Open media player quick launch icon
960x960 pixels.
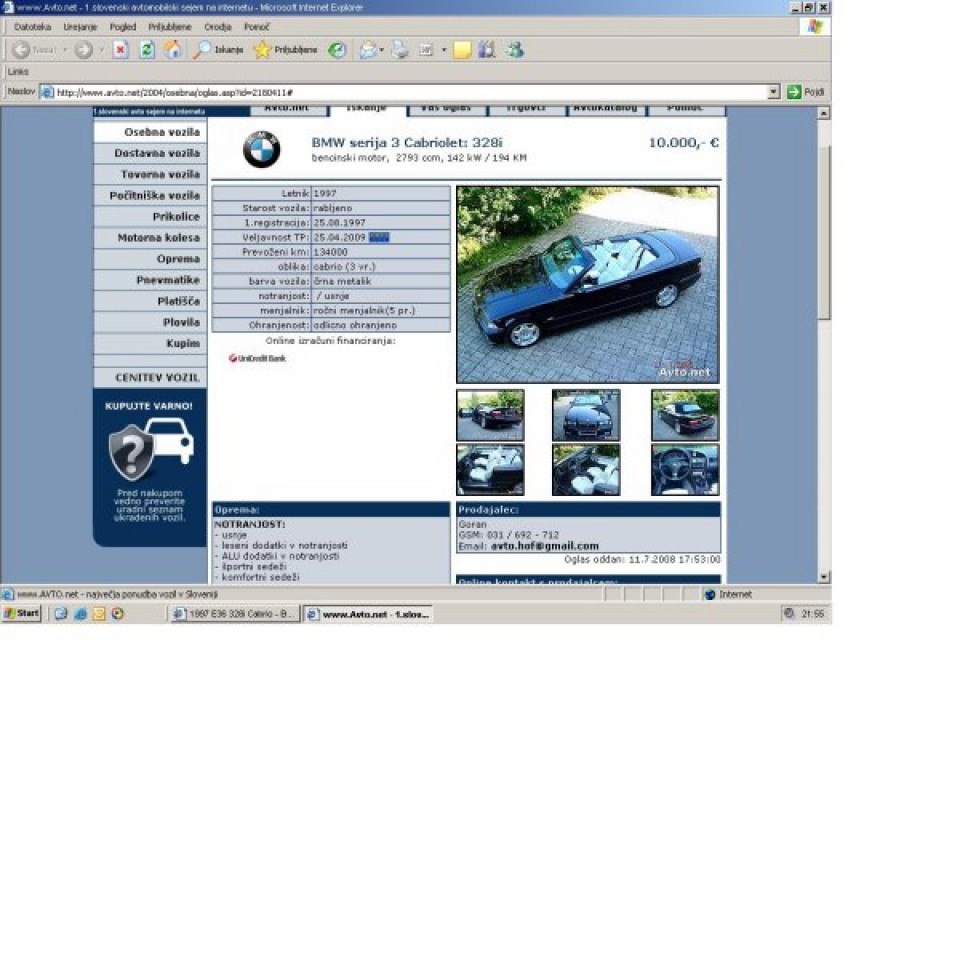[118, 613]
